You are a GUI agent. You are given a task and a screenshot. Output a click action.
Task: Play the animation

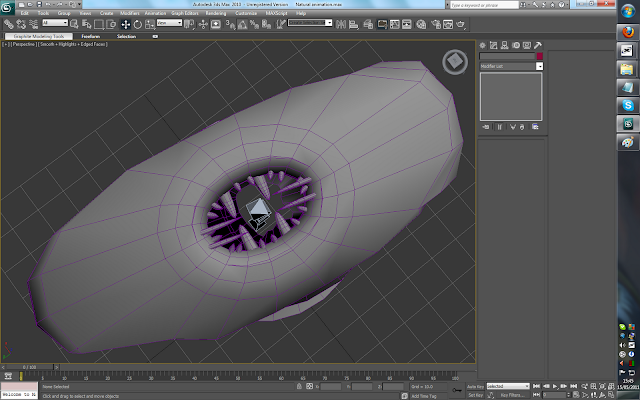tap(555, 386)
